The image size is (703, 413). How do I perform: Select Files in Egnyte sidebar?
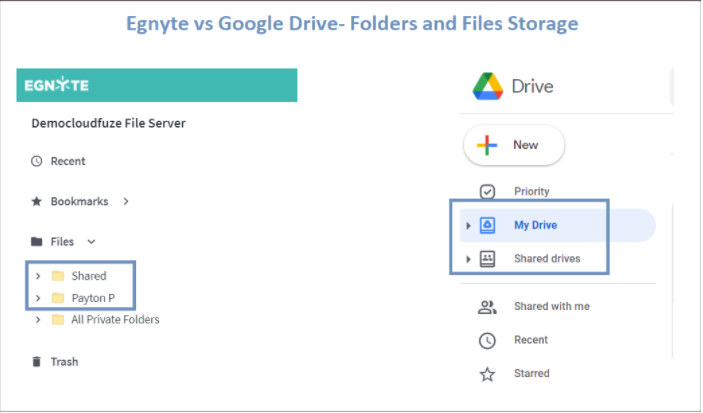point(62,242)
